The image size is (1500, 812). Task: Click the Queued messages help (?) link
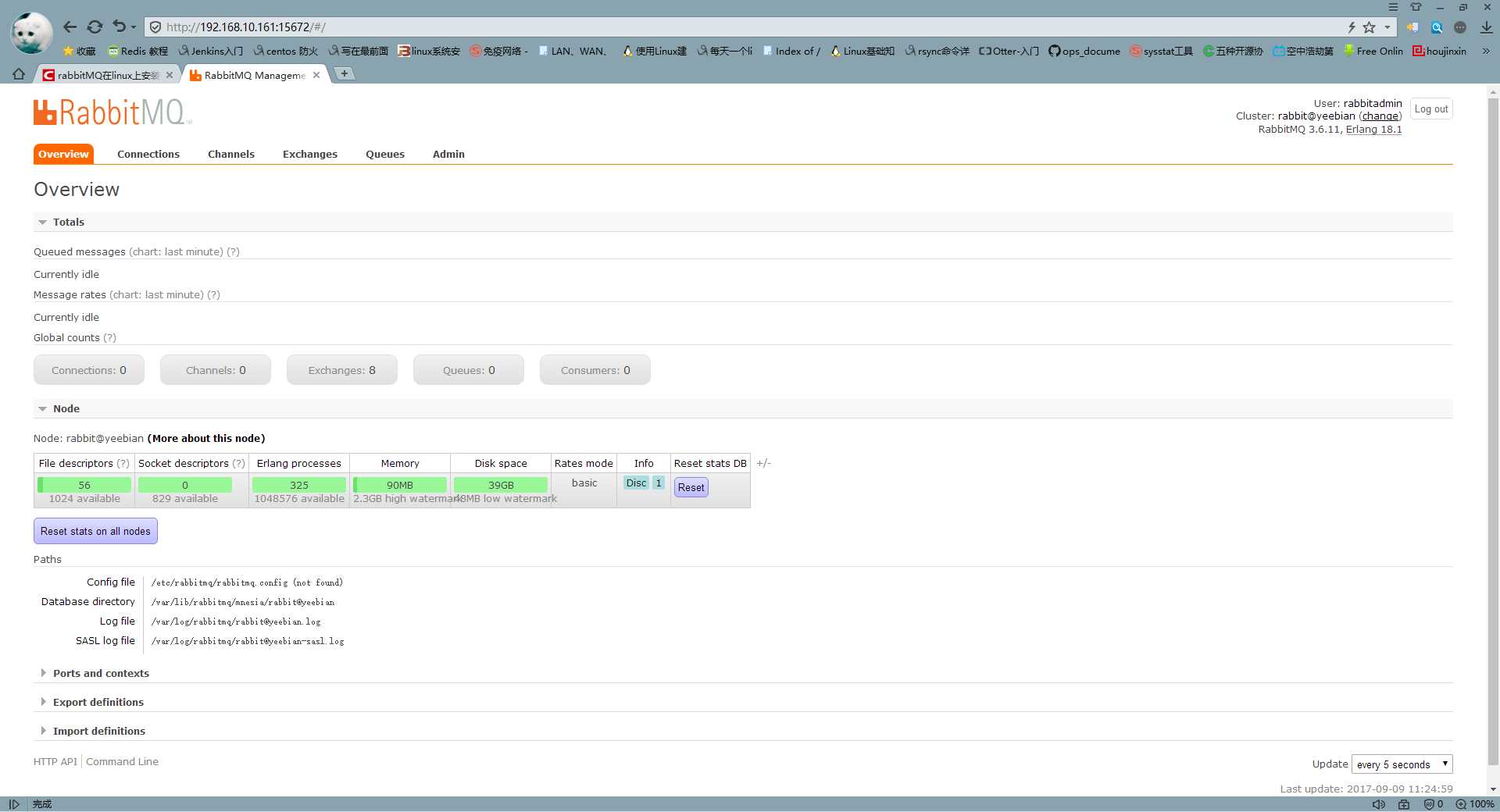(x=233, y=252)
